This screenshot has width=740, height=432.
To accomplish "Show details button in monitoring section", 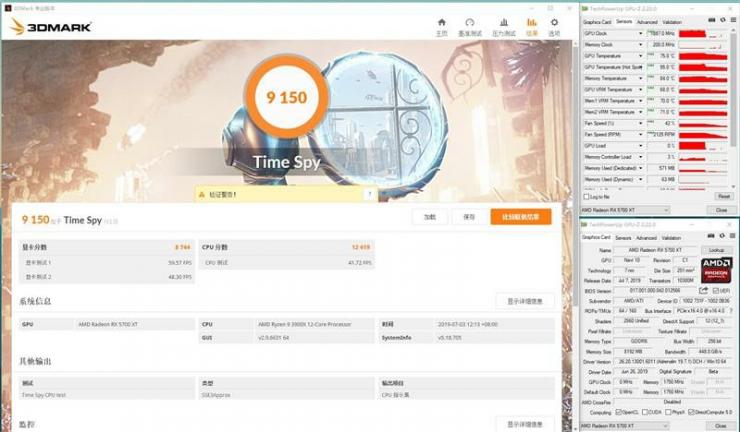I will point(525,424).
